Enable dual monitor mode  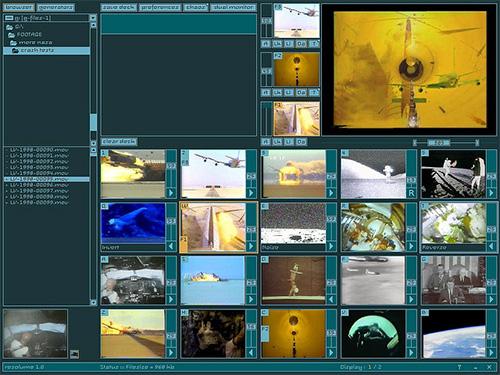click(233, 7)
